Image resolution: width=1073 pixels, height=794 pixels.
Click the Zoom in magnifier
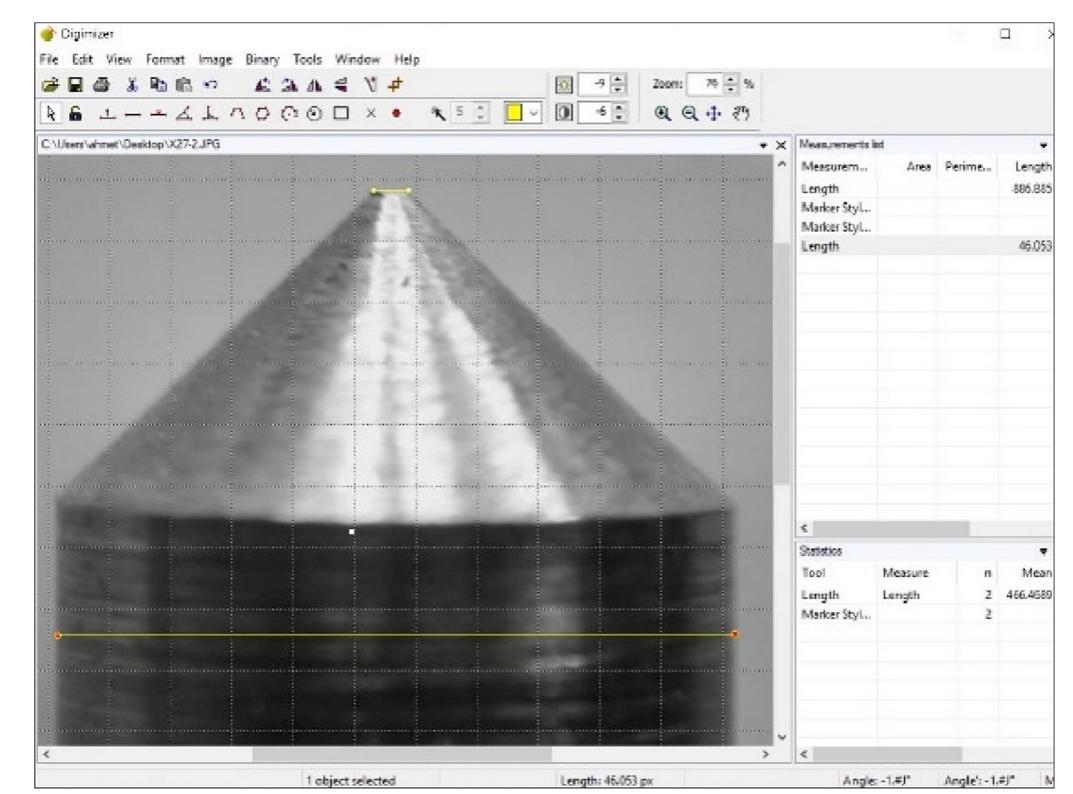[662, 114]
